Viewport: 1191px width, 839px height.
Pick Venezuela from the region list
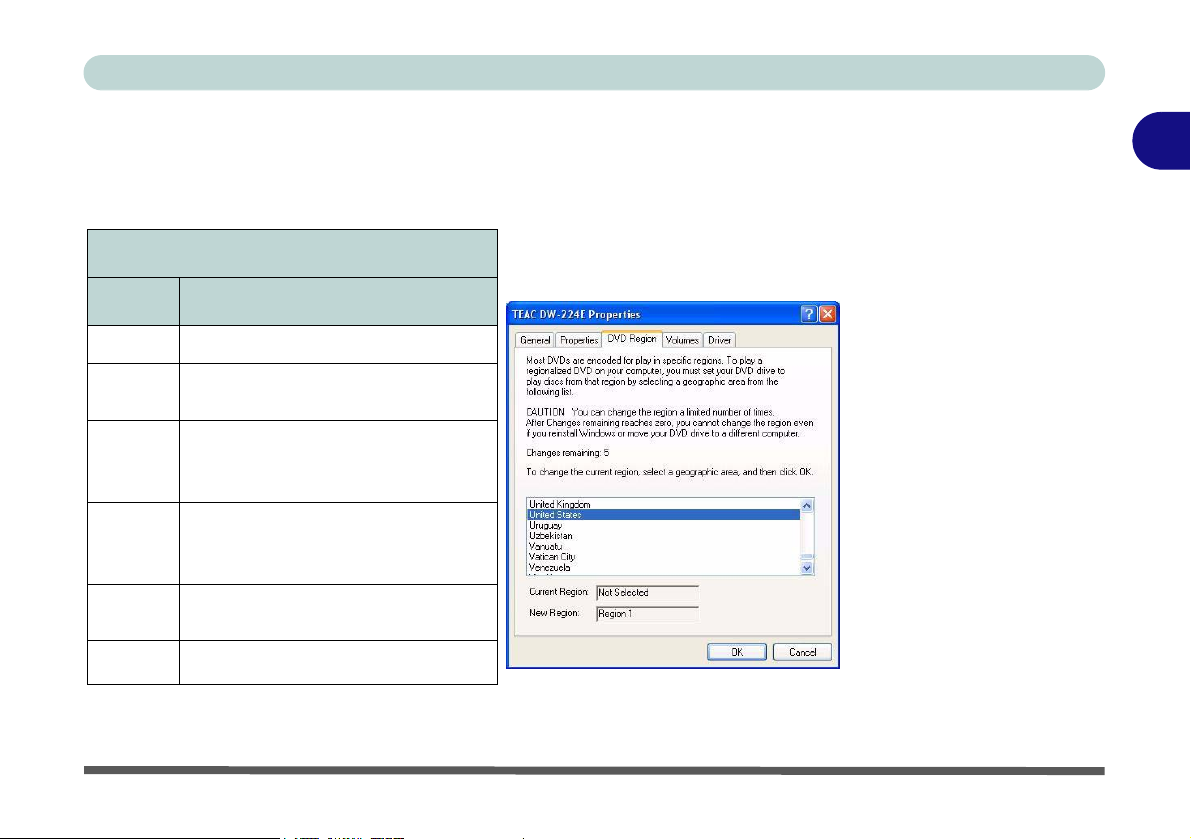tap(663, 568)
